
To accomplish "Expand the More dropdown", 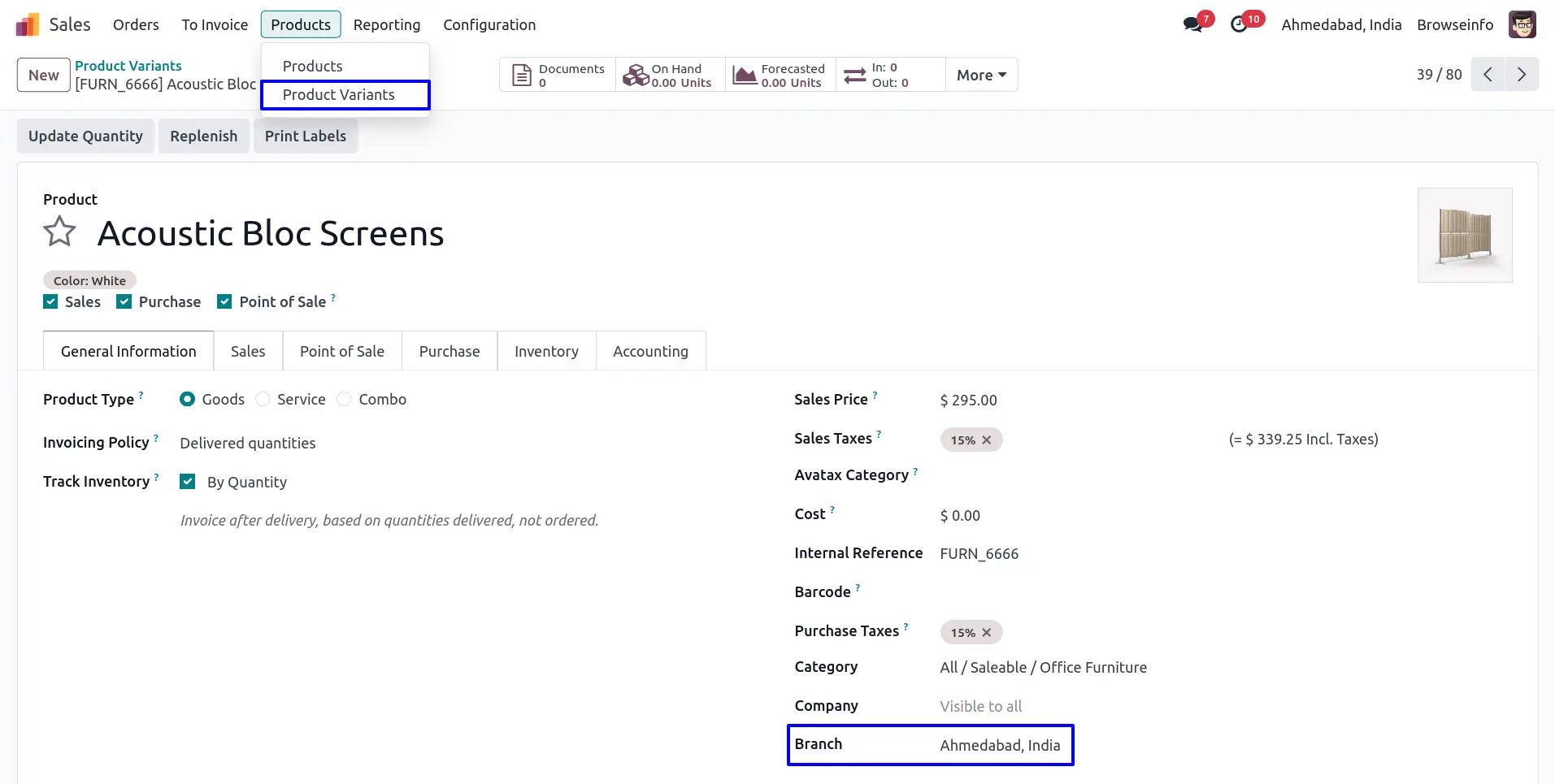I will pos(981,75).
